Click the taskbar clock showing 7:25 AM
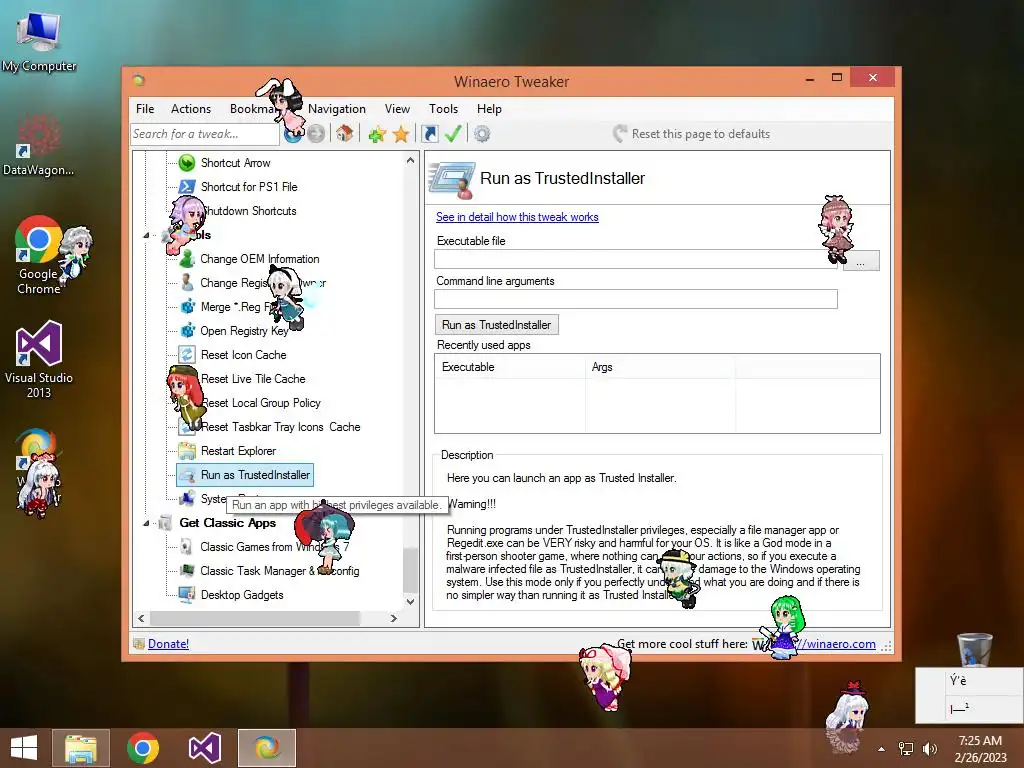Screen dimensions: 1024x768 pos(980,748)
